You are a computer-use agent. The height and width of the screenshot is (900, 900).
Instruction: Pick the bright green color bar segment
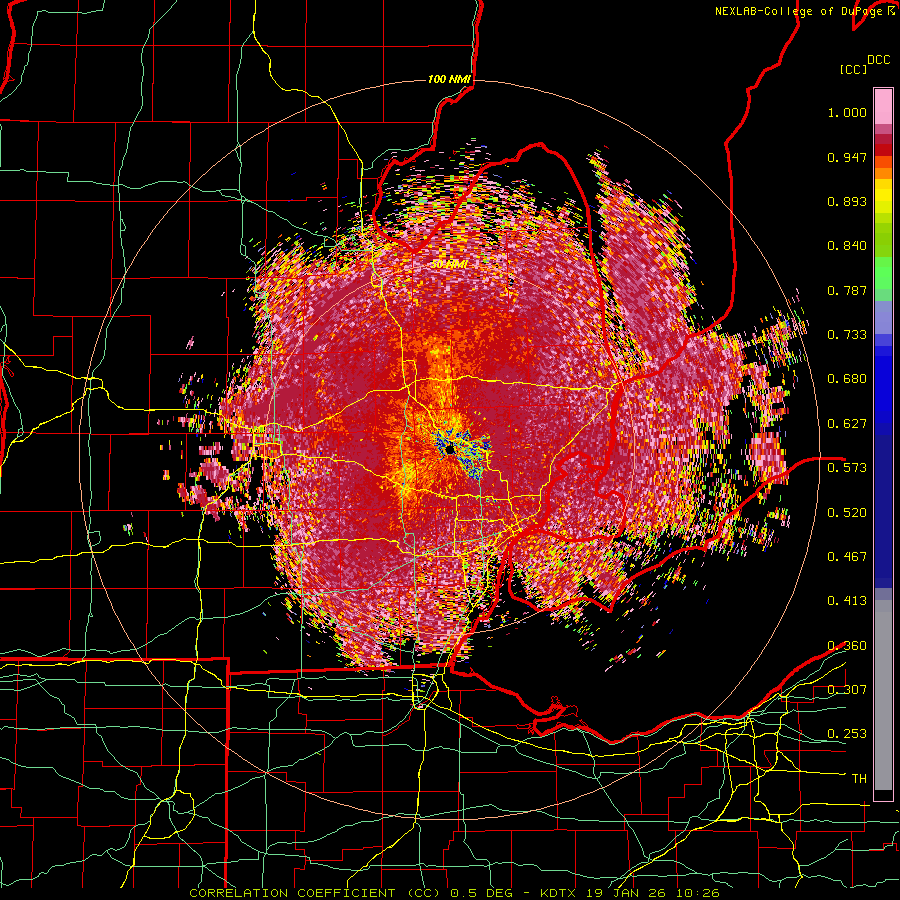883,273
